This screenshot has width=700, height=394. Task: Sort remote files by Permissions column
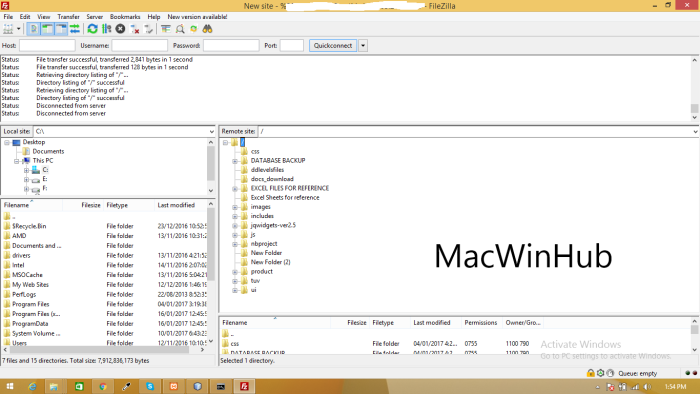pos(481,323)
